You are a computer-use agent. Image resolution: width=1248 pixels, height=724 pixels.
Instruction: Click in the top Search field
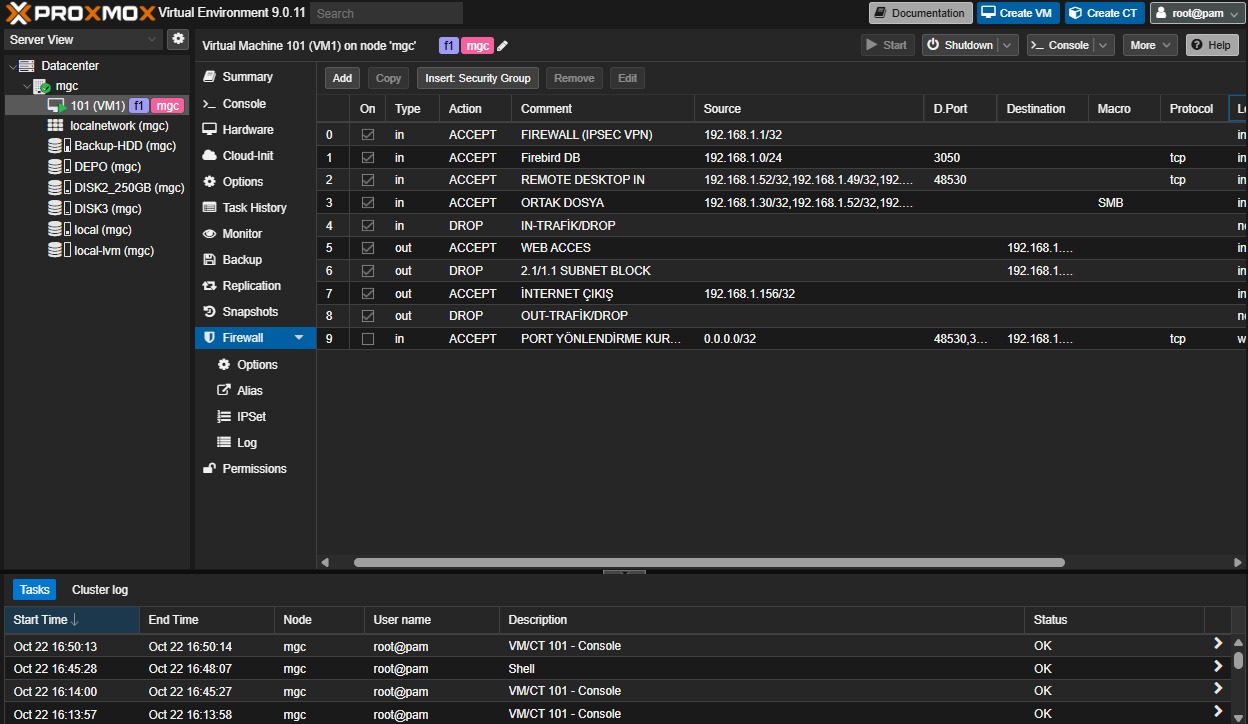pos(386,13)
